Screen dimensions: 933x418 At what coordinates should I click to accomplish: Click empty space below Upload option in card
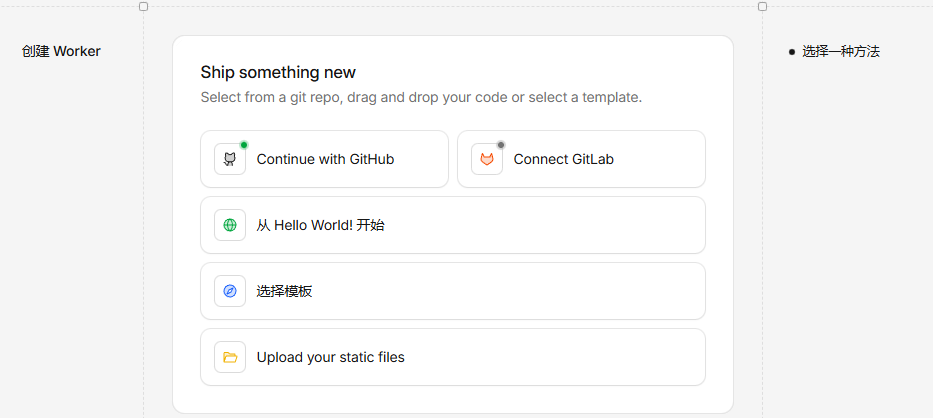point(452,399)
